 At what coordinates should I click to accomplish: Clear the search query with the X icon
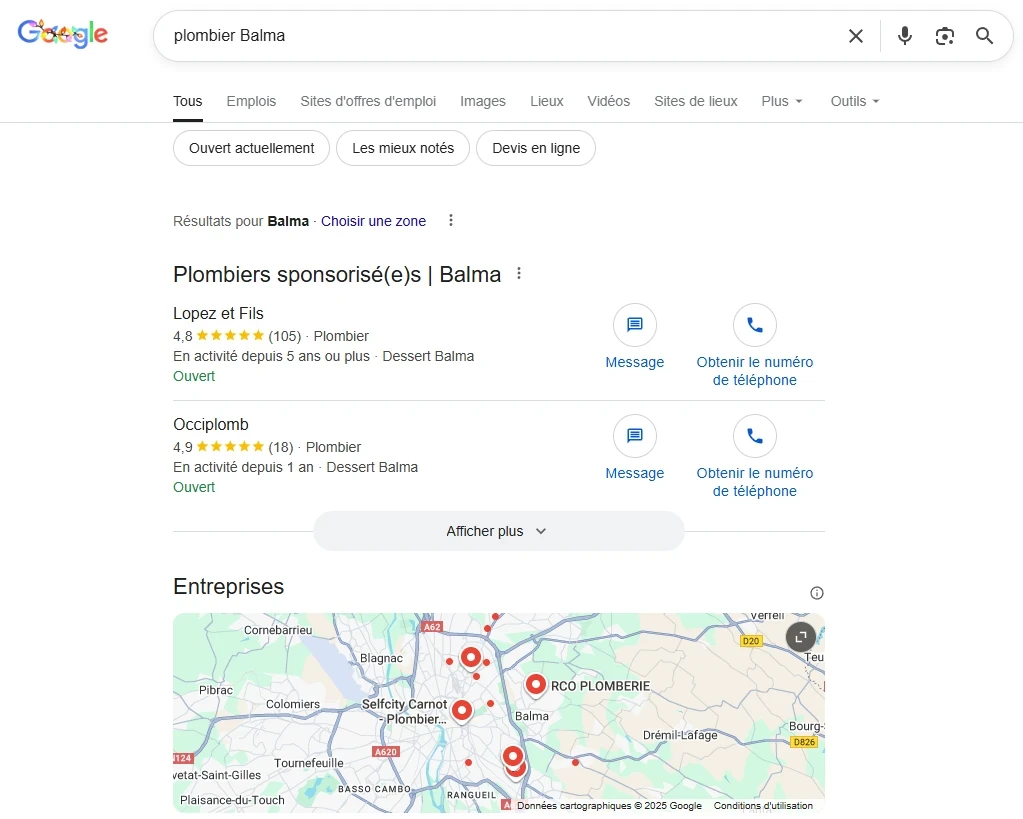click(x=855, y=35)
